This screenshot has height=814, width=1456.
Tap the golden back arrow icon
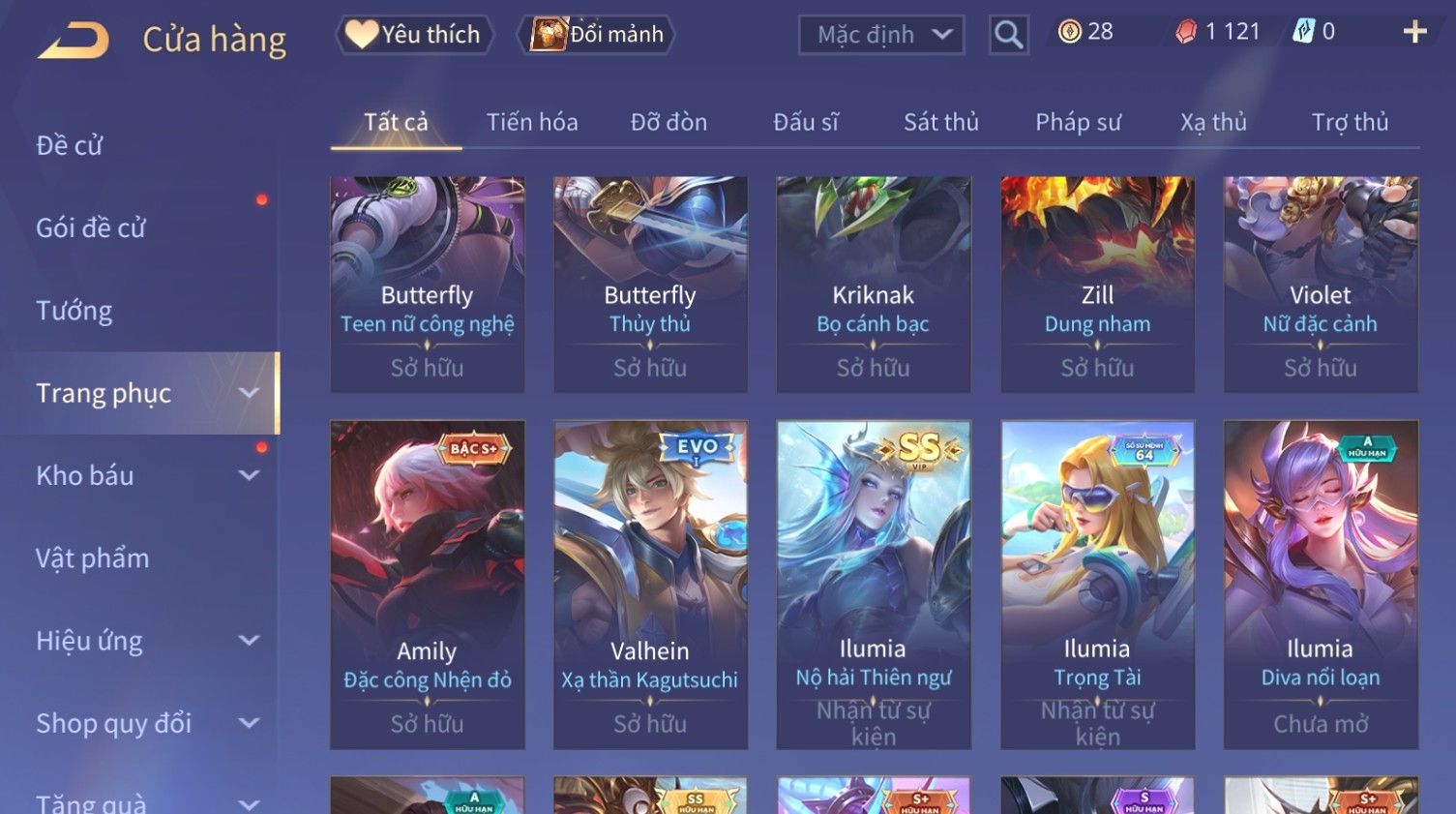(74, 41)
